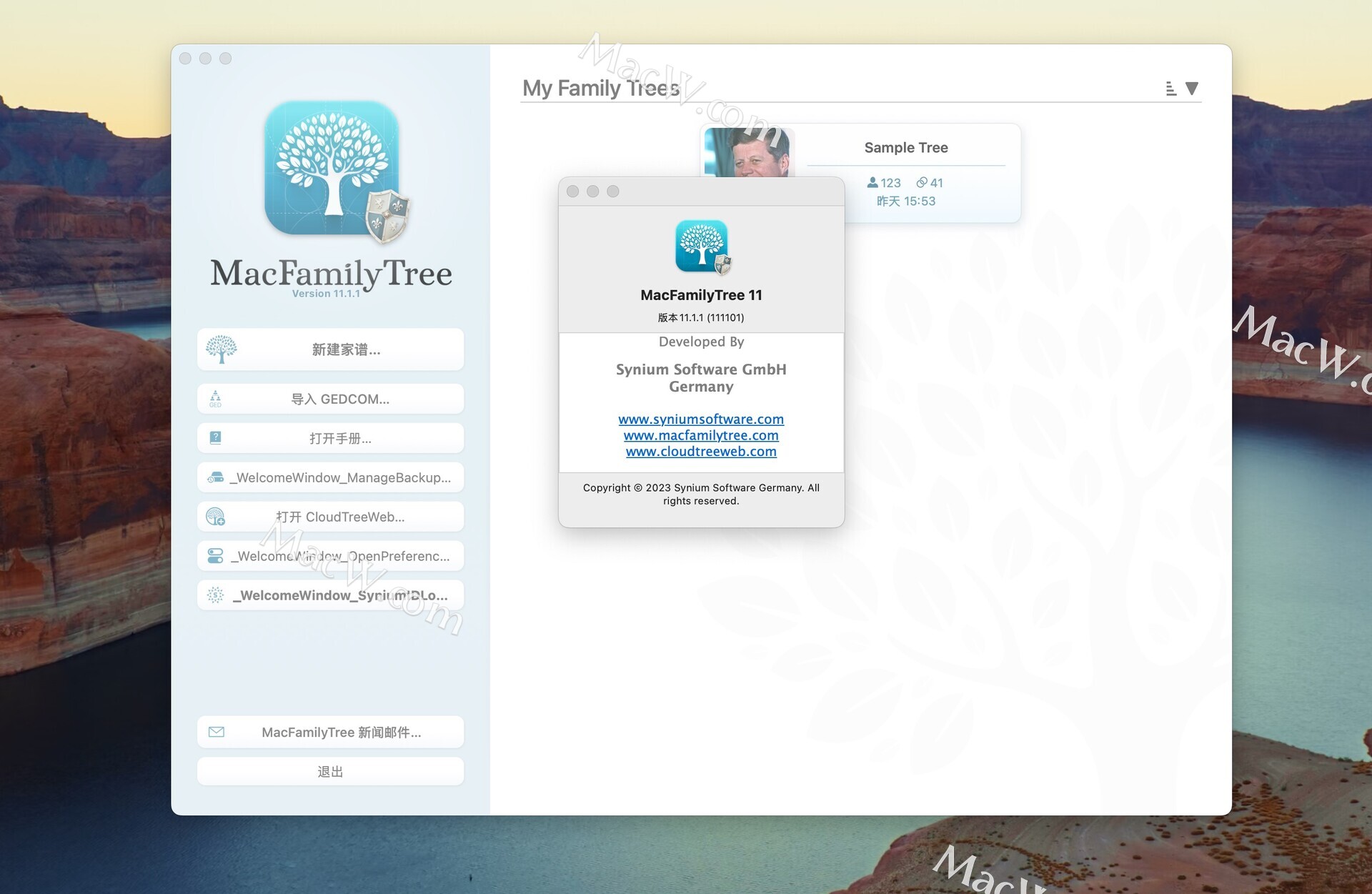Click the Synium ID gear icon
The width and height of the screenshot is (1372, 894).
tap(215, 595)
